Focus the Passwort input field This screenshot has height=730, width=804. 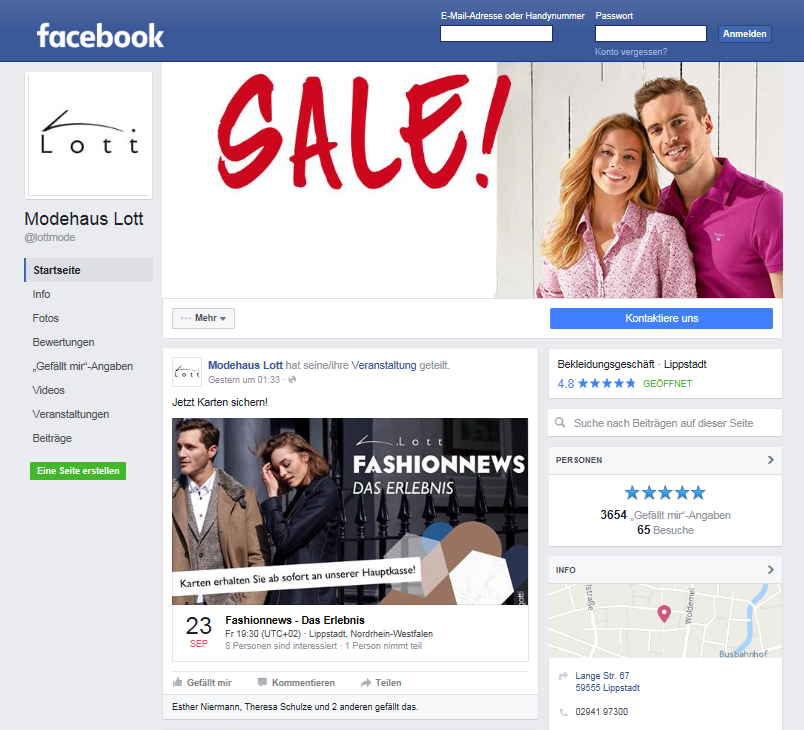651,34
